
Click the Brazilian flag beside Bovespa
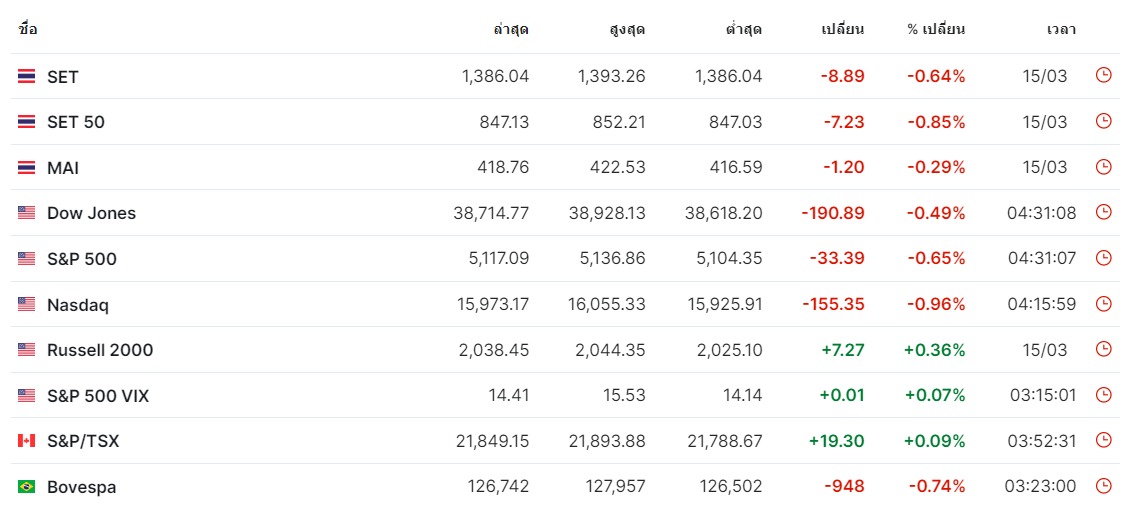click(x=27, y=486)
